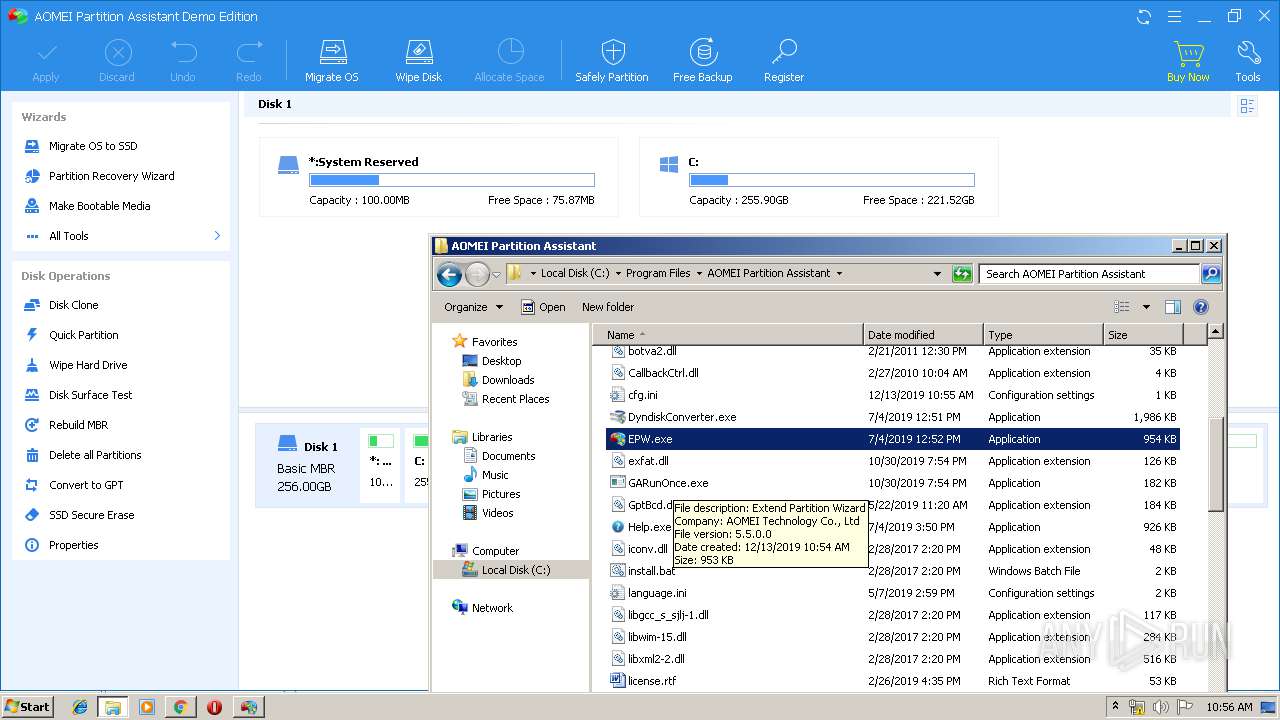Open the Wipe Disk tool

[418, 60]
